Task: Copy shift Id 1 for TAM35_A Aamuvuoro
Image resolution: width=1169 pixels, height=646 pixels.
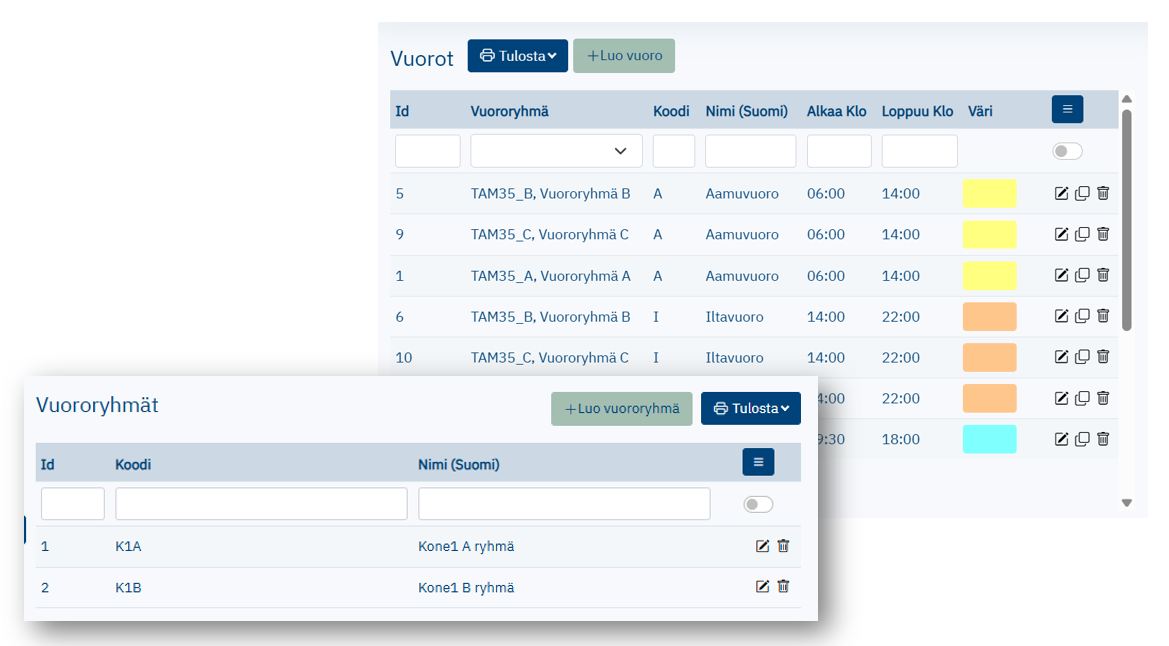Action: tap(1082, 275)
